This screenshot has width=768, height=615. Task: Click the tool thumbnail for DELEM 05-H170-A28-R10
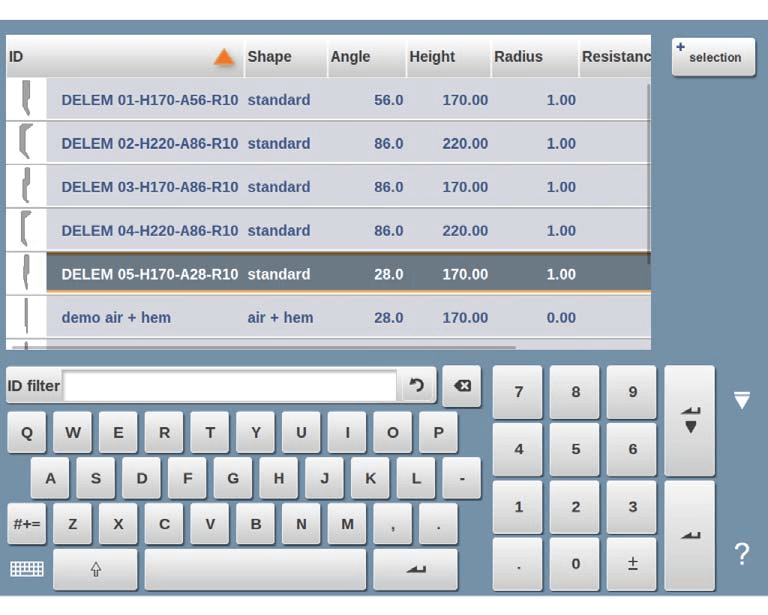26,273
